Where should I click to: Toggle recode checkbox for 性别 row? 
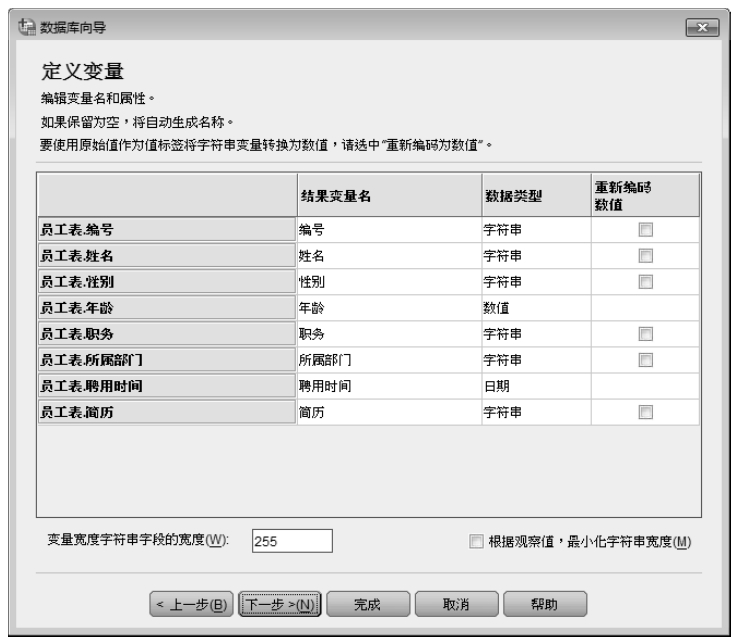(x=646, y=281)
